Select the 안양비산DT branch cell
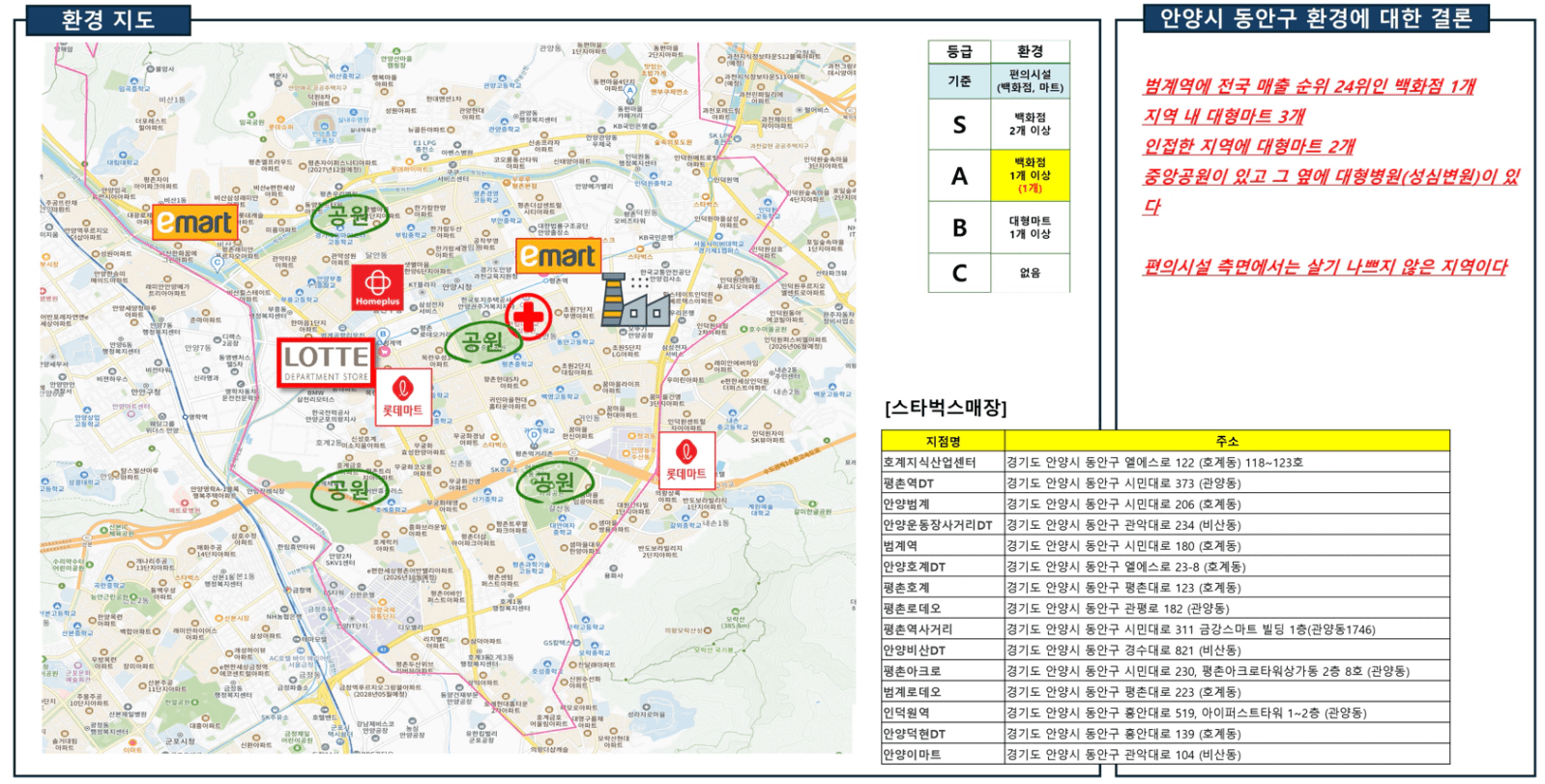The height and width of the screenshot is (784, 1545). point(943,651)
